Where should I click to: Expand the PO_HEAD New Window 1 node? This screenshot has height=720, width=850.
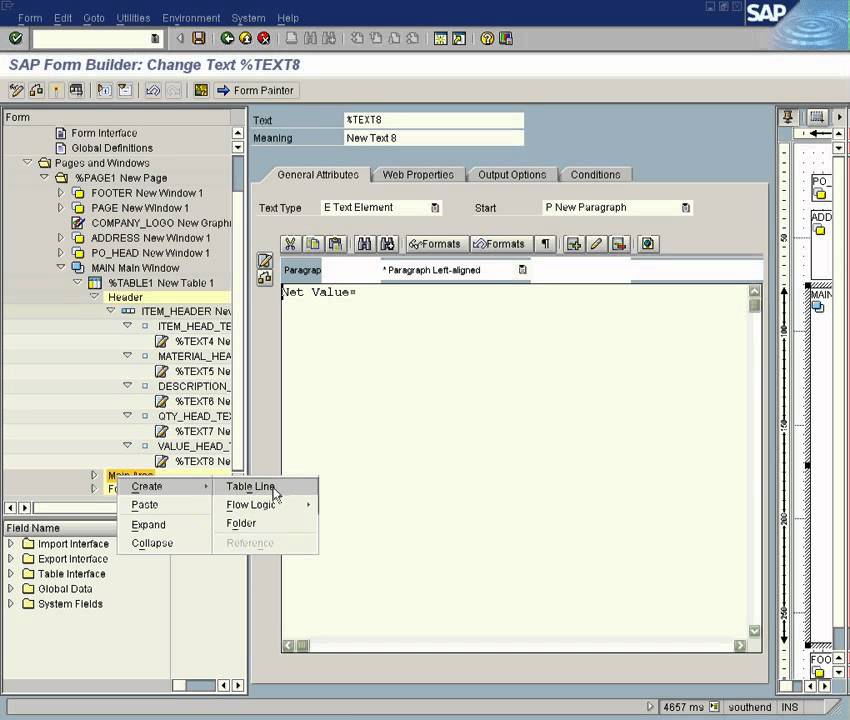tap(61, 253)
